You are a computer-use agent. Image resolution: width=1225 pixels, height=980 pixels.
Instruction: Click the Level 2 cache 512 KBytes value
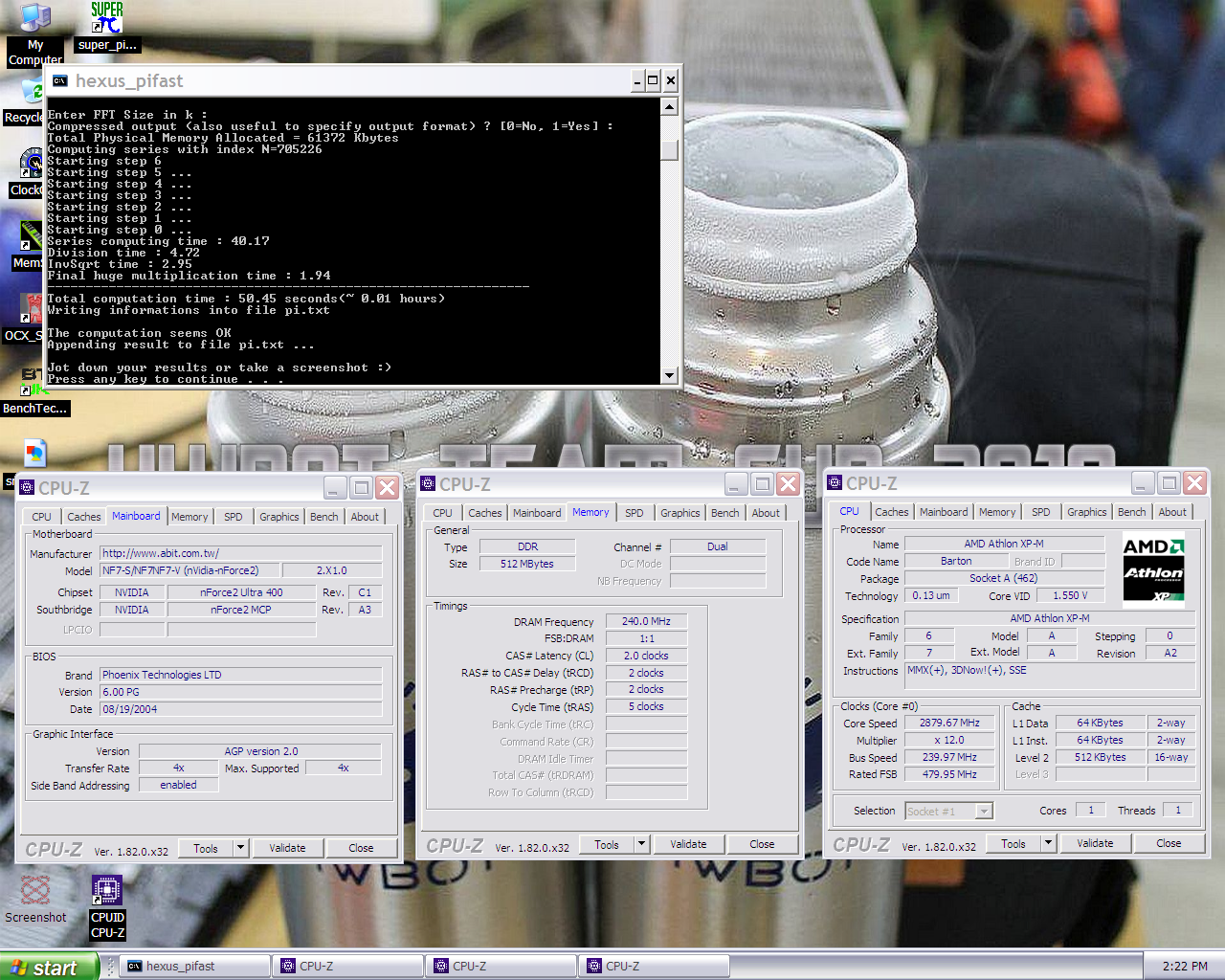[x=1100, y=757]
